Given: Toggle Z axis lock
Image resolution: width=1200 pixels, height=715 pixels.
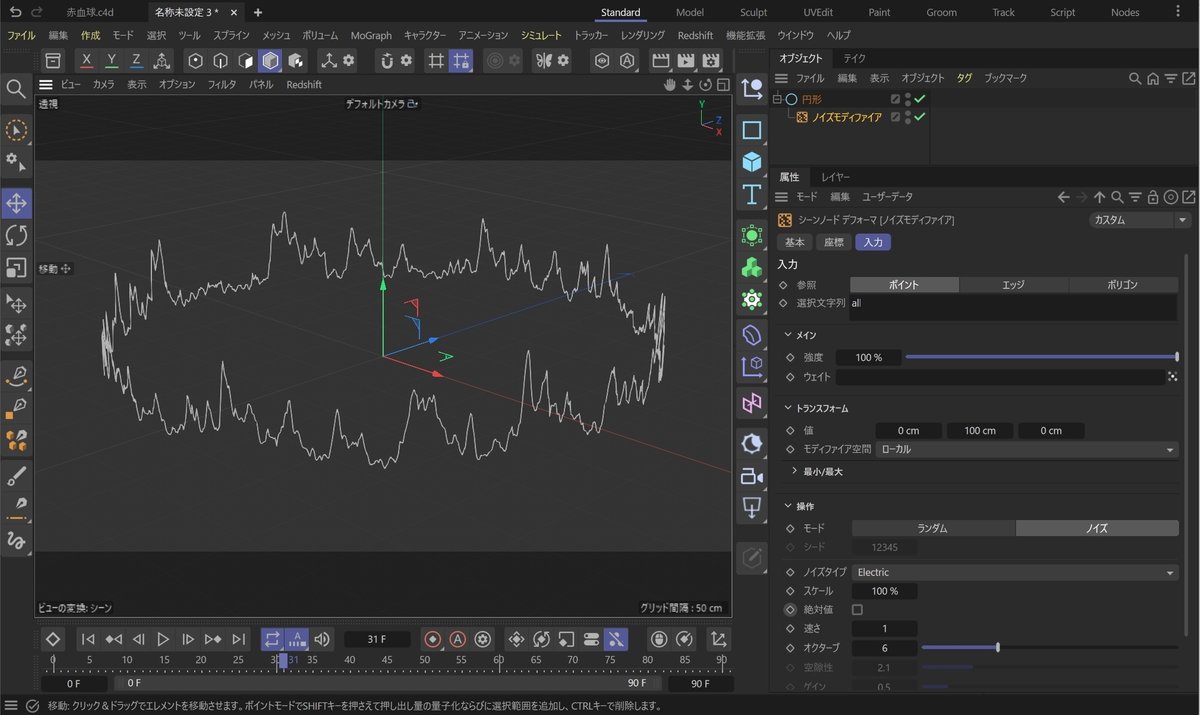Looking at the screenshot, I should click(136, 60).
